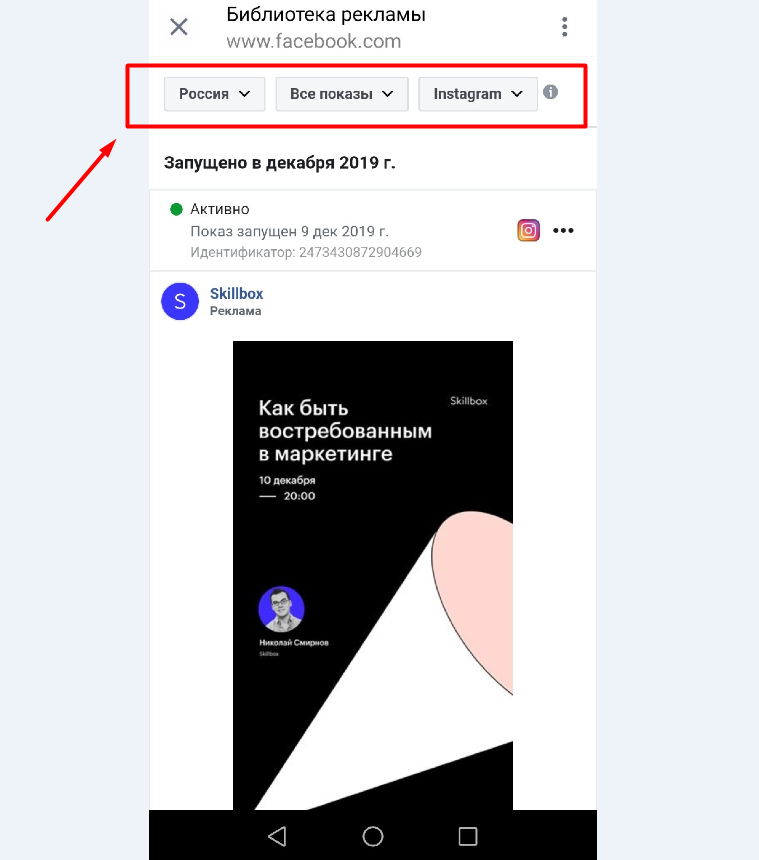Click the Skillbox avatar circle
Viewport: 759px width, 860px height.
(180, 301)
